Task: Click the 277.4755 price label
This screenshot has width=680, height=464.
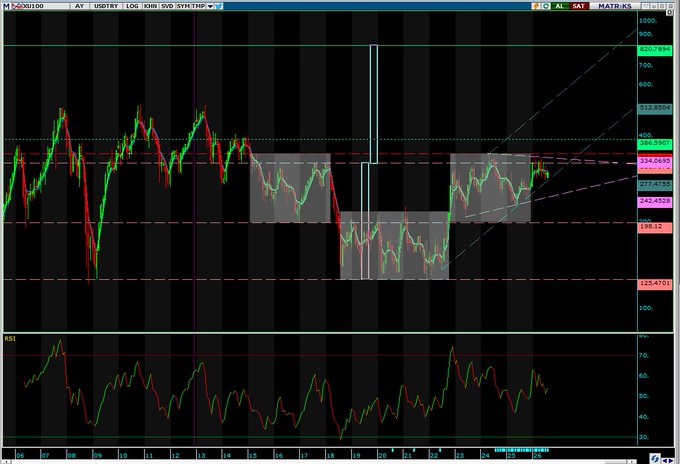Action: pyautogui.click(x=654, y=184)
